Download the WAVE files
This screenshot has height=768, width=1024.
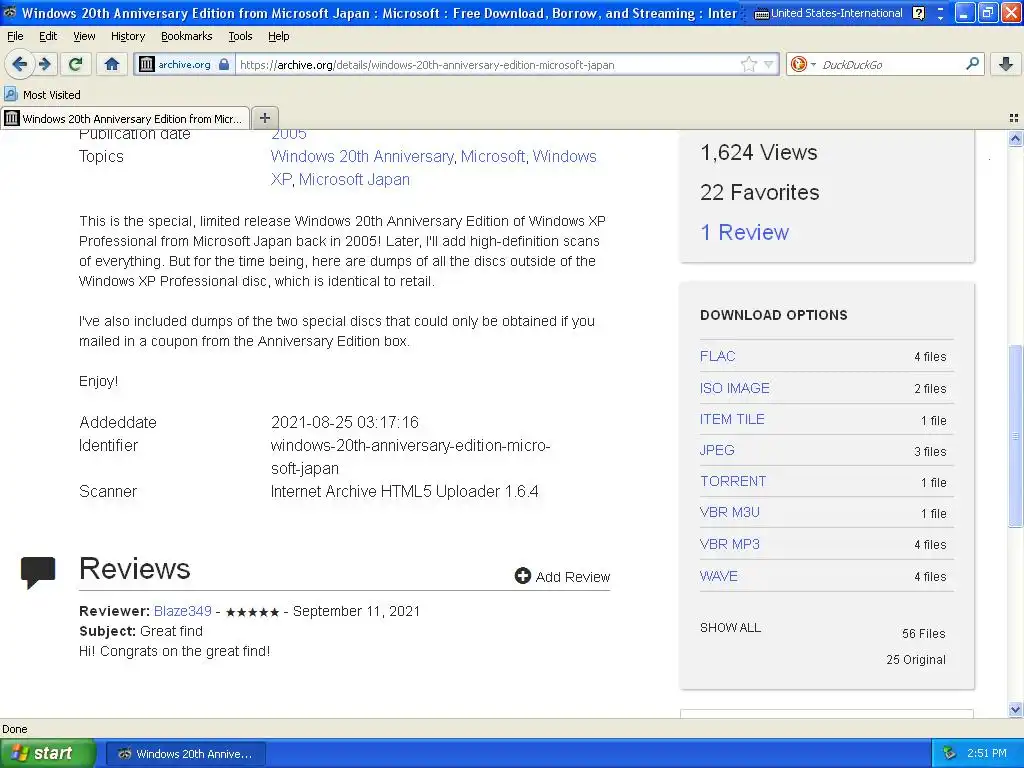click(x=718, y=576)
